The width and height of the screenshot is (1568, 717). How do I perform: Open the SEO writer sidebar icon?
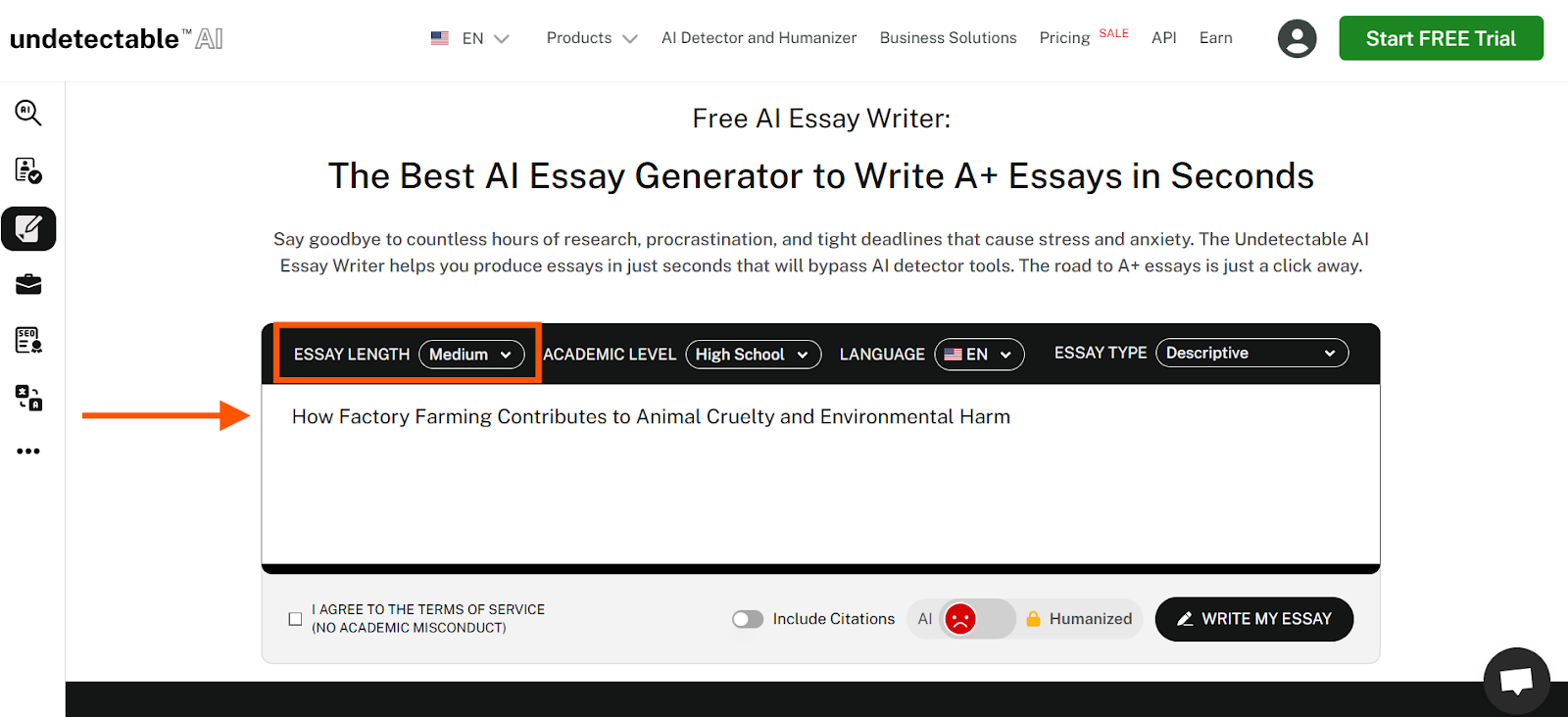[28, 340]
